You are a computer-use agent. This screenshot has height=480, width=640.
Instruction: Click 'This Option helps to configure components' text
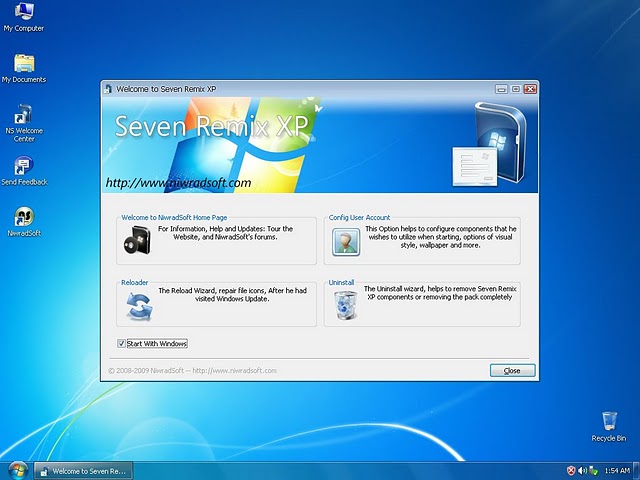click(440, 237)
